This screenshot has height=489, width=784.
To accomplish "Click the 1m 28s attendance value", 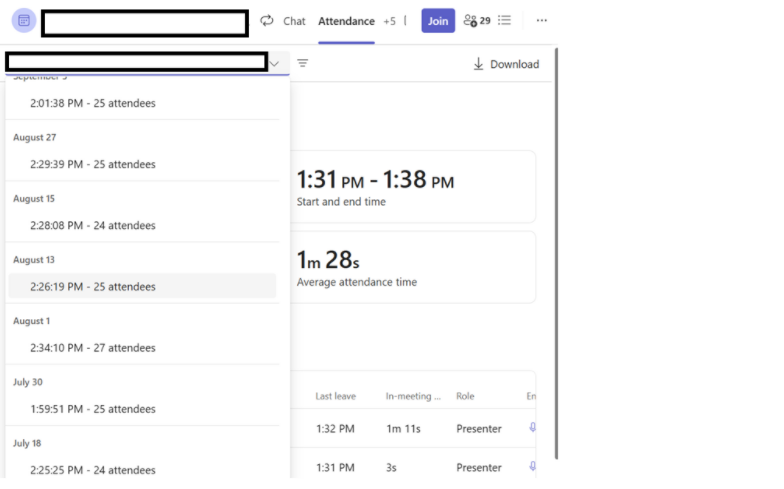I will (x=328, y=260).
